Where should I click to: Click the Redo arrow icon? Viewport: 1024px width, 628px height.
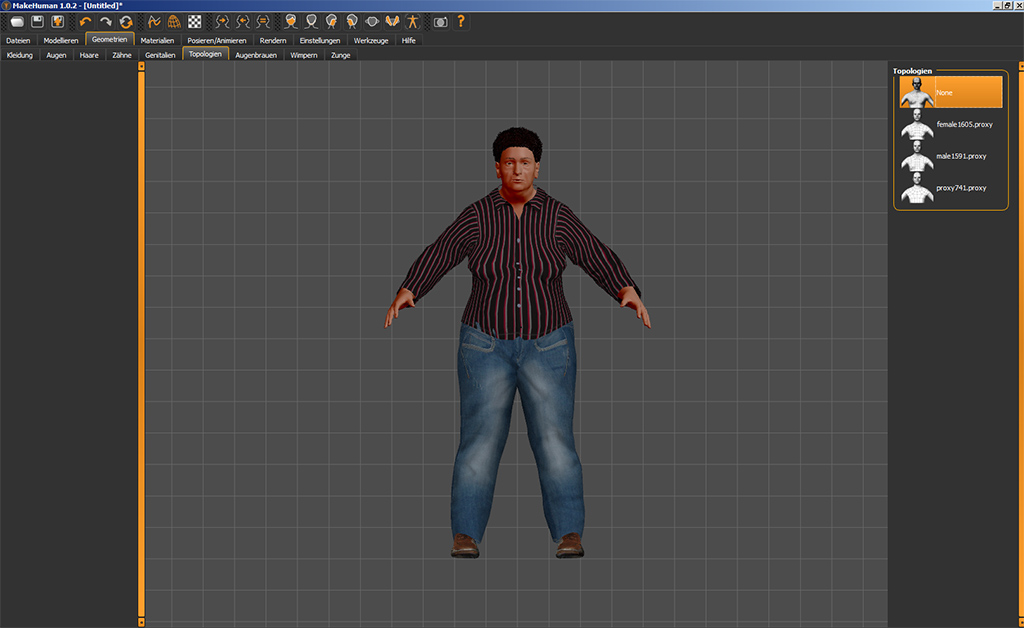[105, 21]
